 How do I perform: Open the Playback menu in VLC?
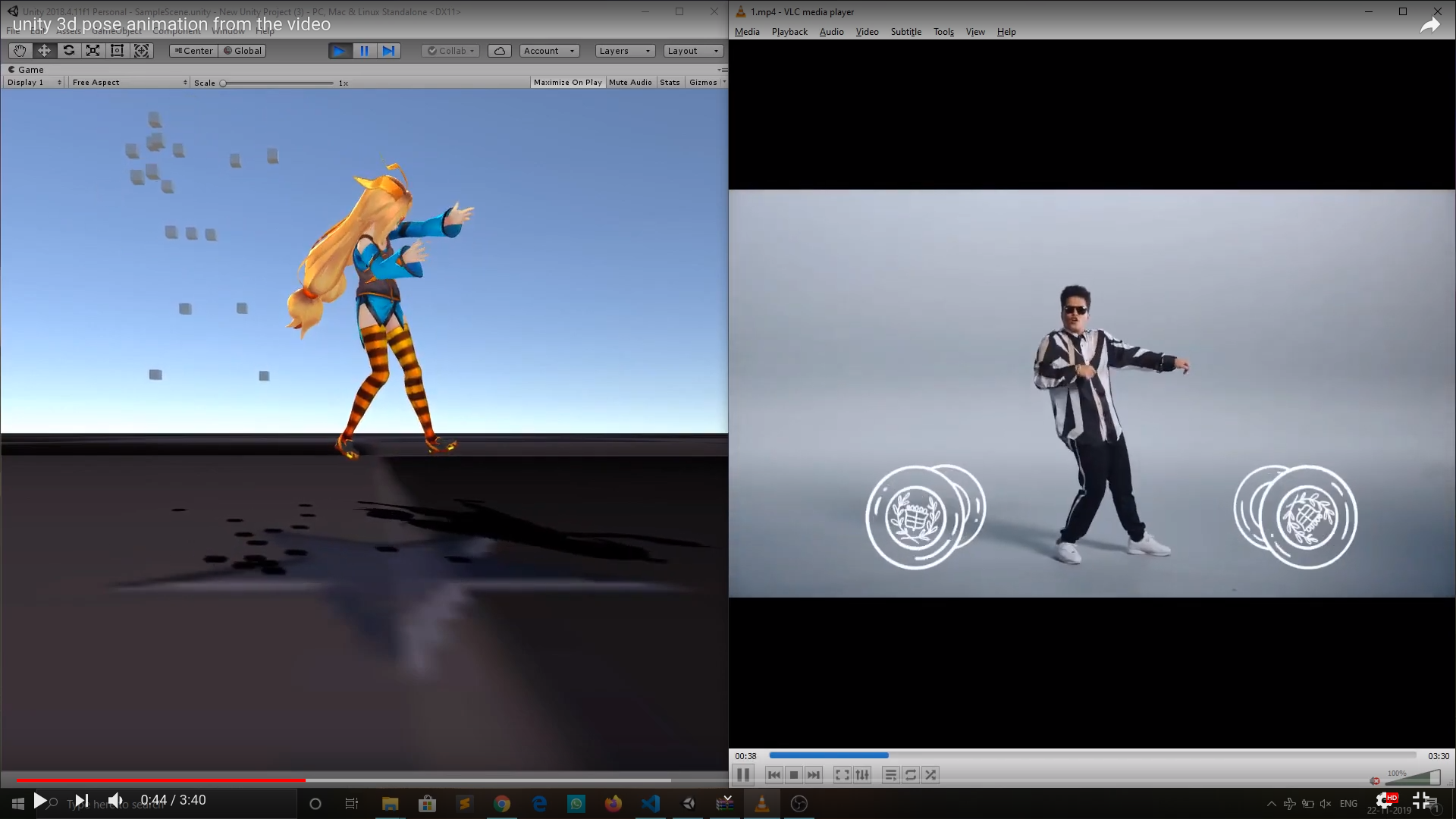click(789, 32)
